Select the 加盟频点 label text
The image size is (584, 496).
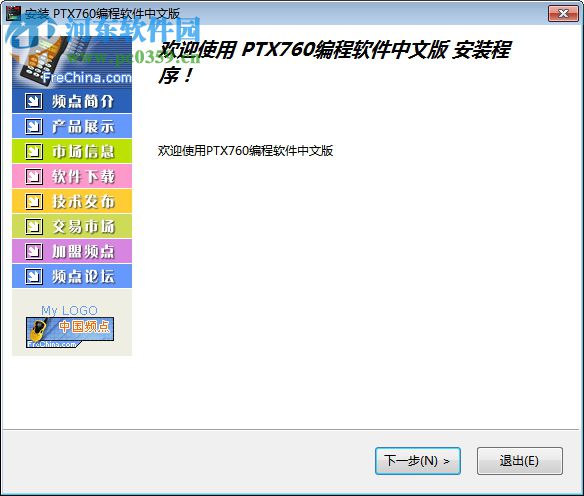[x=83, y=251]
